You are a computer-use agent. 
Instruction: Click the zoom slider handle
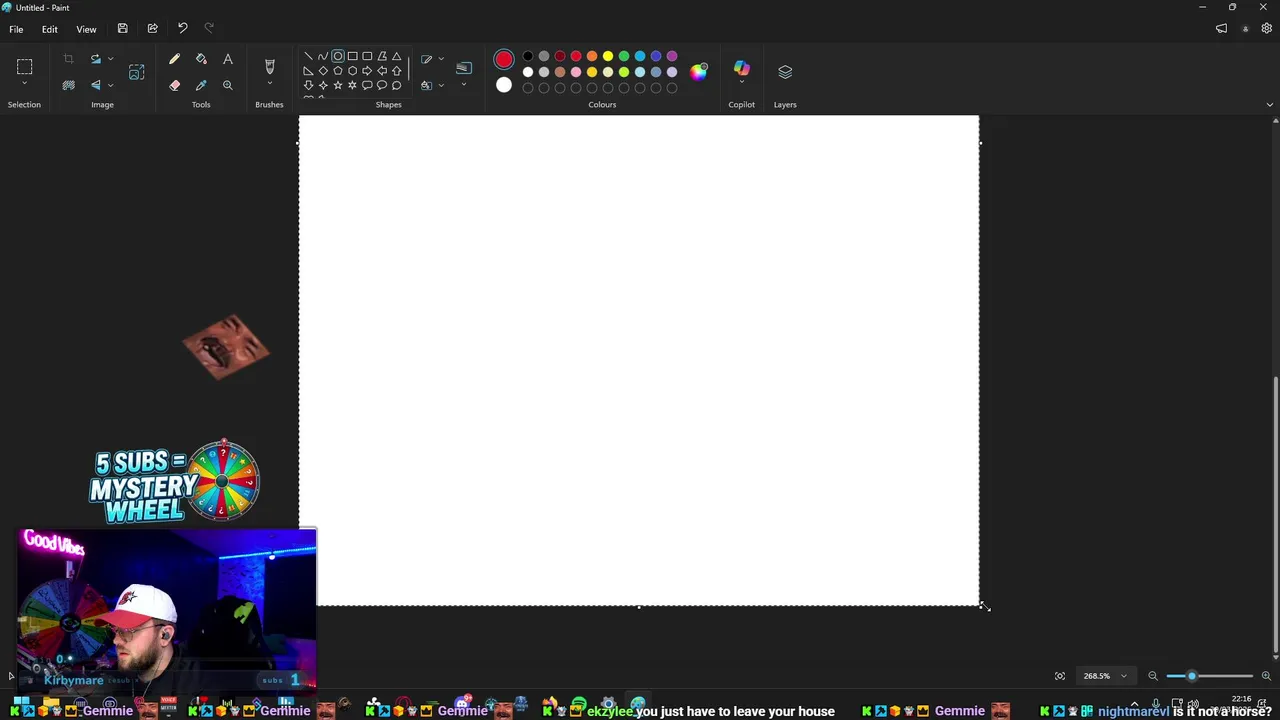[x=1192, y=676]
